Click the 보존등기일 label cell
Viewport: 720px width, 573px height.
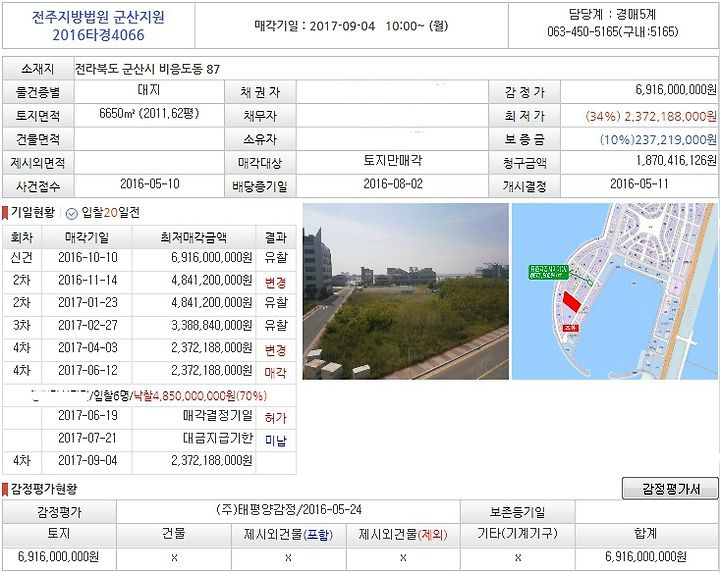coord(518,512)
